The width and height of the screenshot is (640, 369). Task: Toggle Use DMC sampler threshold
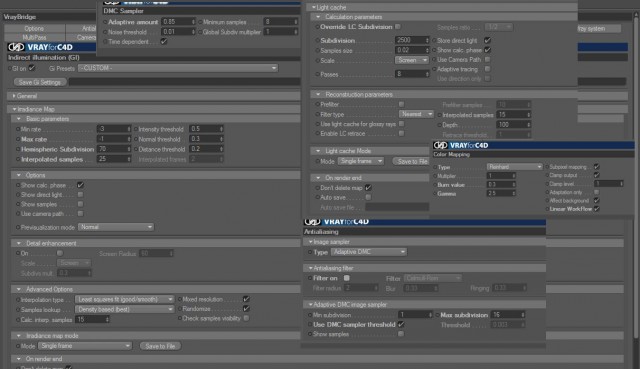point(401,325)
